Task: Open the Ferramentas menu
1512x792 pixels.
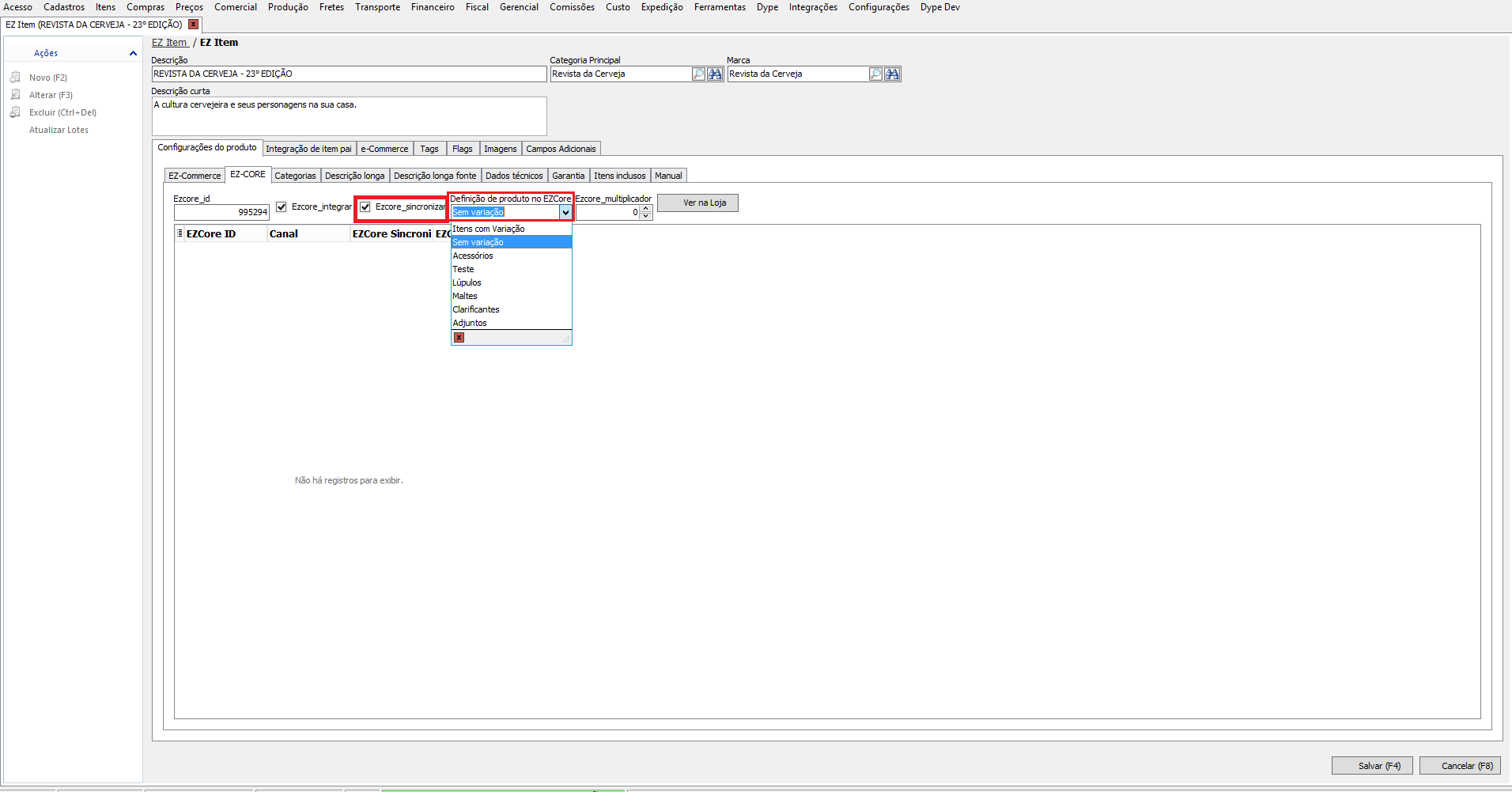Action: tap(720, 7)
